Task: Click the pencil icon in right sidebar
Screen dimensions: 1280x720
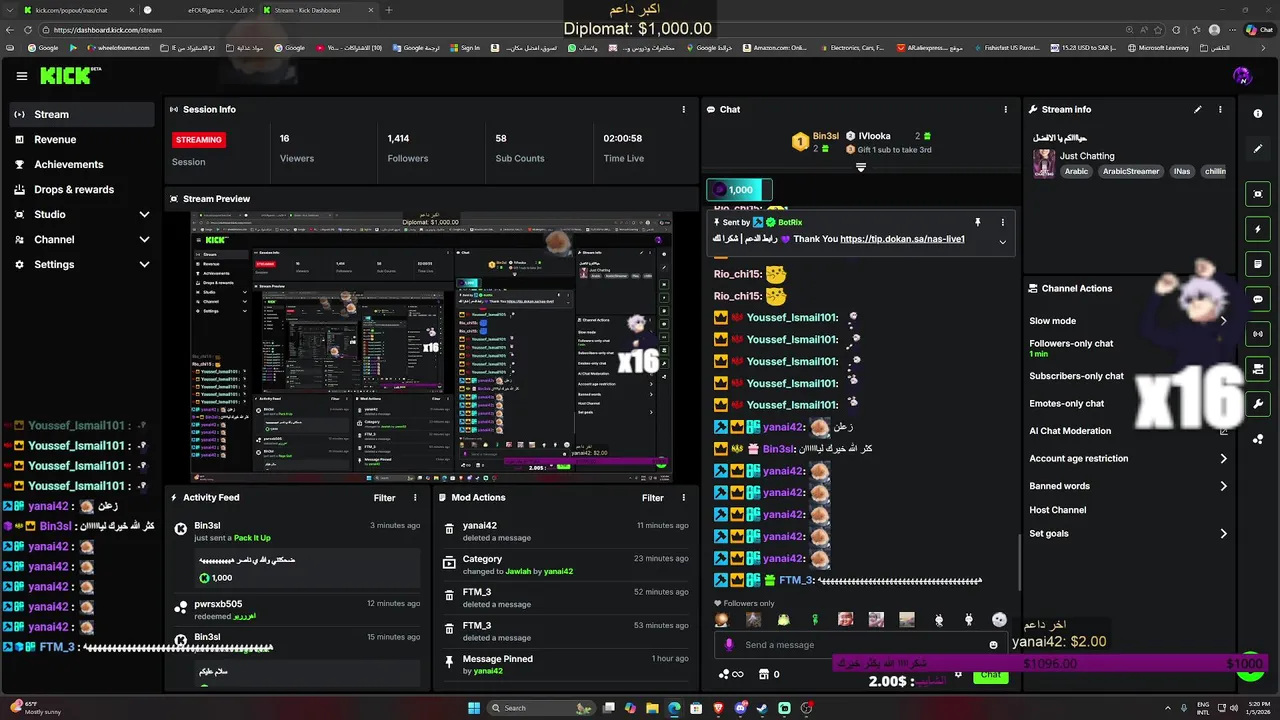Action: coord(1258,149)
